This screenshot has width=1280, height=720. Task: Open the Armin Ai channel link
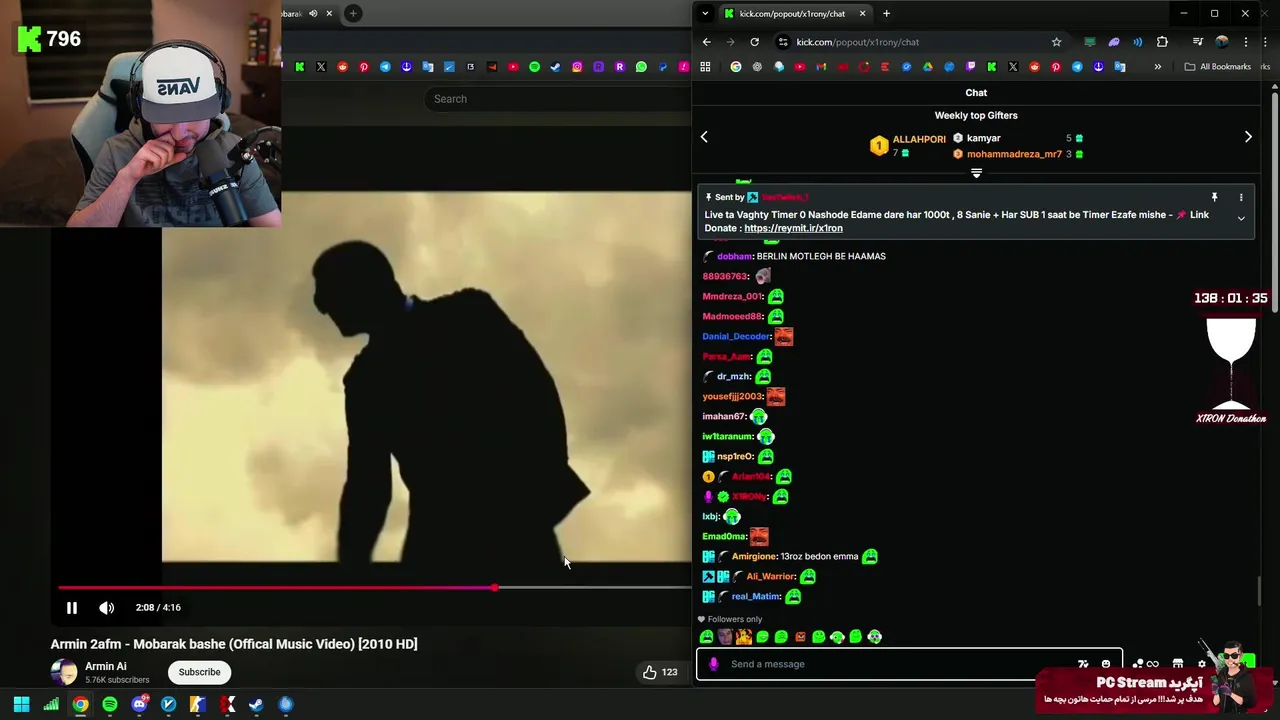coord(106,666)
